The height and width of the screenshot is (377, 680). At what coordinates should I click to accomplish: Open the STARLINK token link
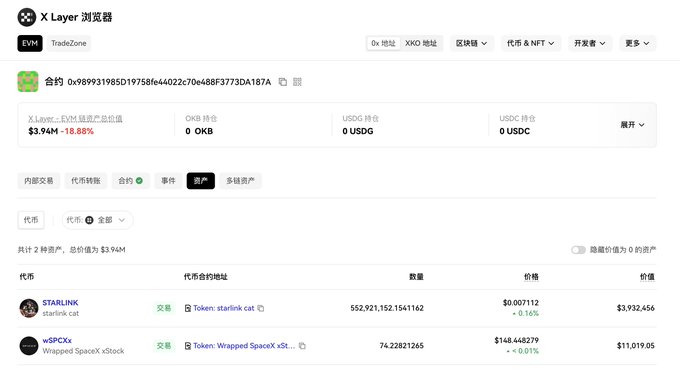point(60,303)
